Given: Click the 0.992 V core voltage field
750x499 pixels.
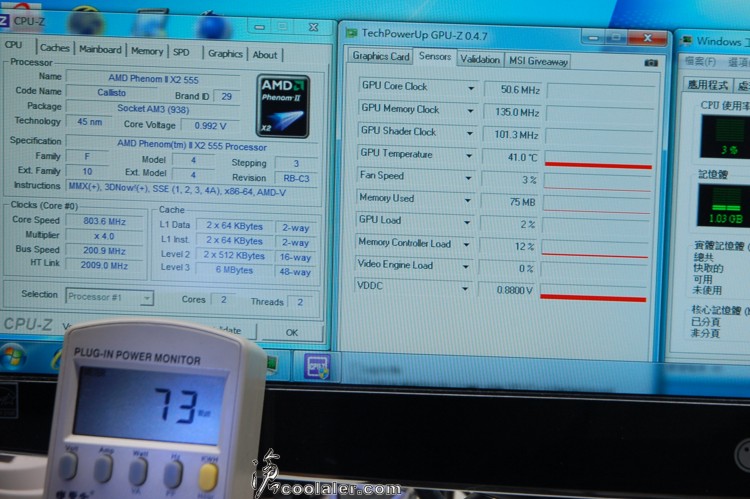Looking at the screenshot, I should pyautogui.click(x=210, y=126).
